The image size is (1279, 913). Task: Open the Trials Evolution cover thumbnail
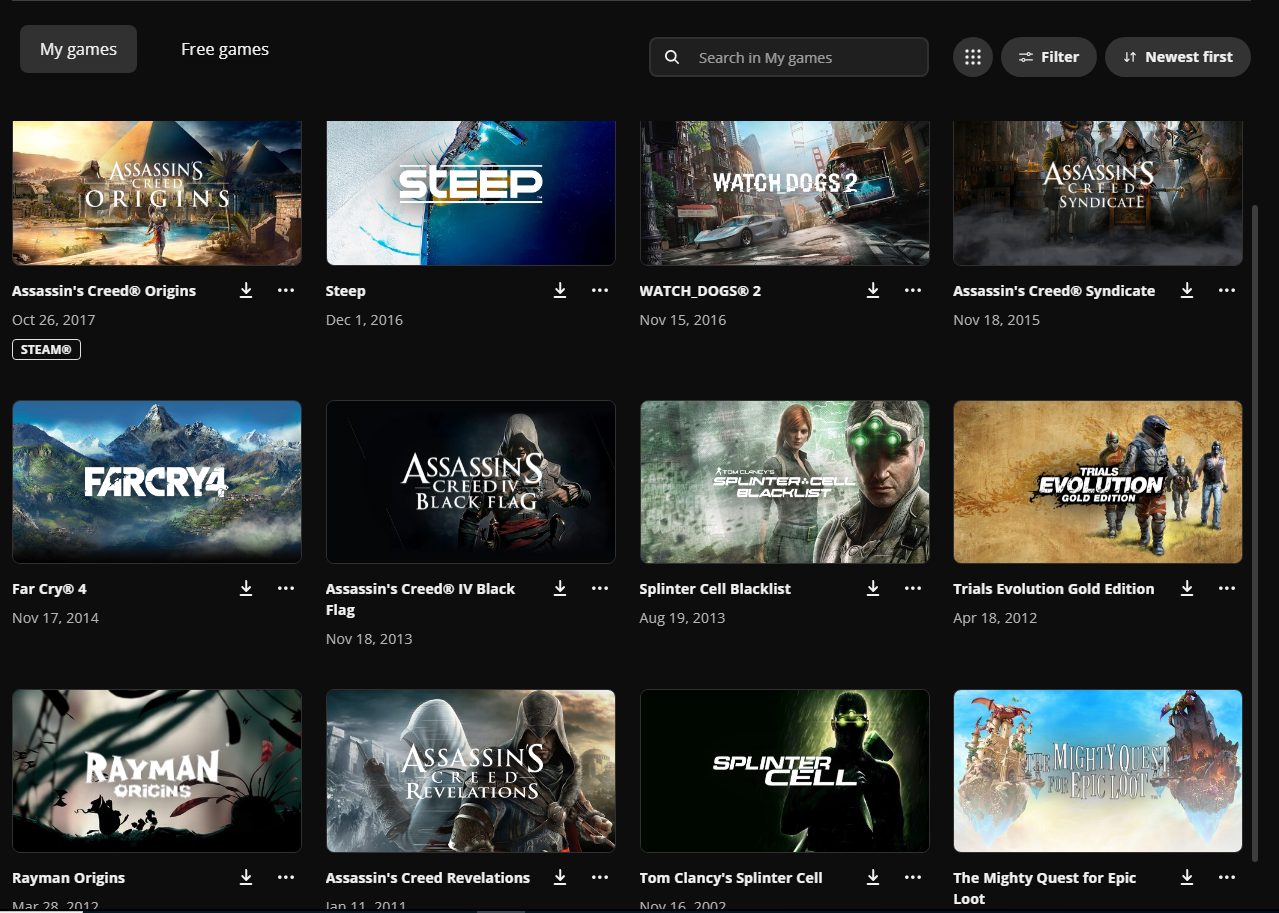pos(1098,482)
